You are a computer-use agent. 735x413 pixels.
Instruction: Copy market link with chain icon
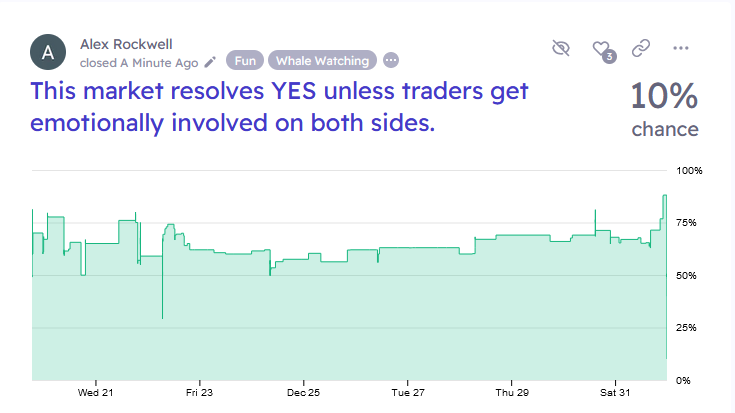pyautogui.click(x=641, y=48)
